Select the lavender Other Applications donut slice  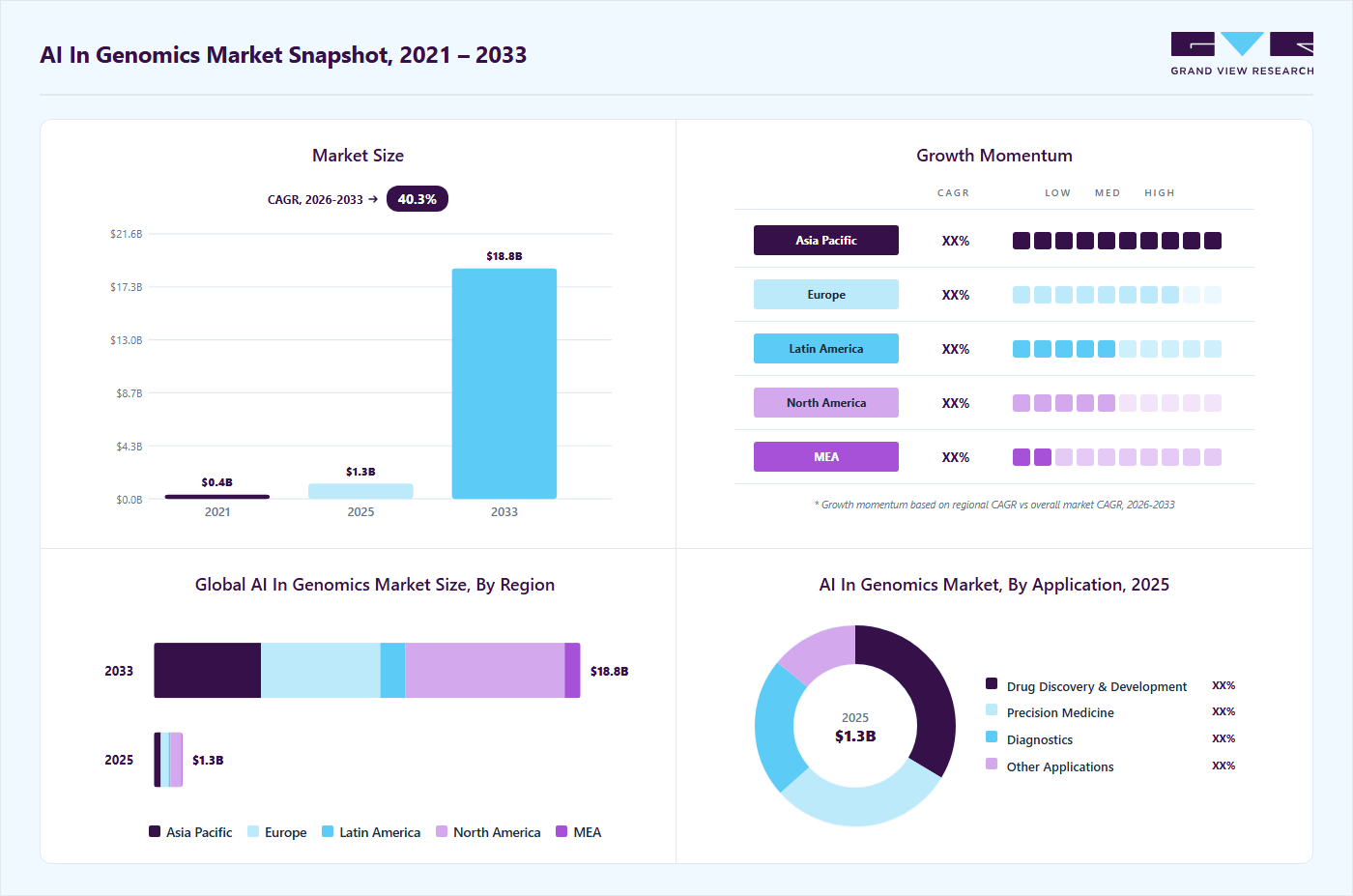[821, 651]
